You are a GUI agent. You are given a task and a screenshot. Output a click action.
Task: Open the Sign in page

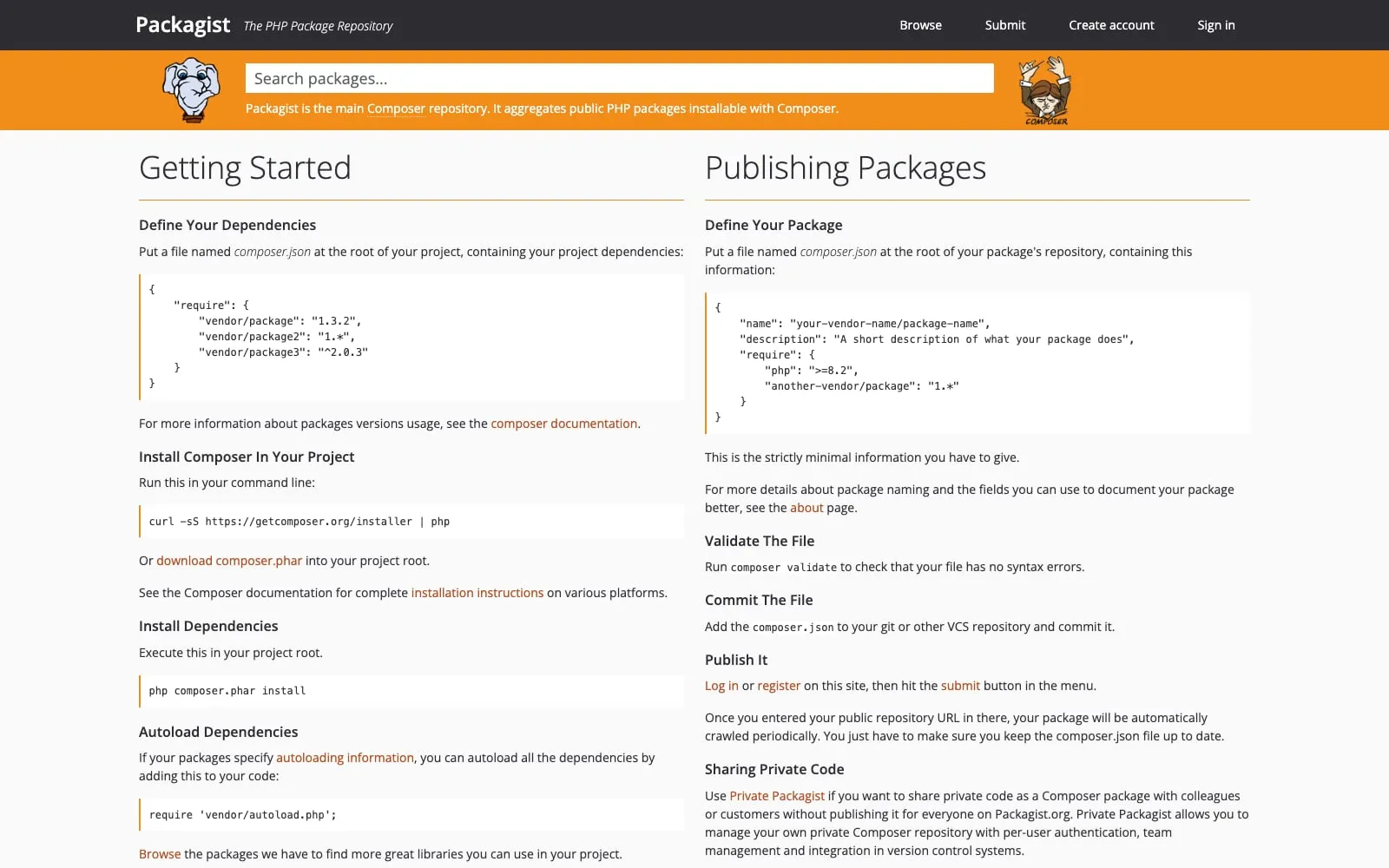tap(1215, 25)
